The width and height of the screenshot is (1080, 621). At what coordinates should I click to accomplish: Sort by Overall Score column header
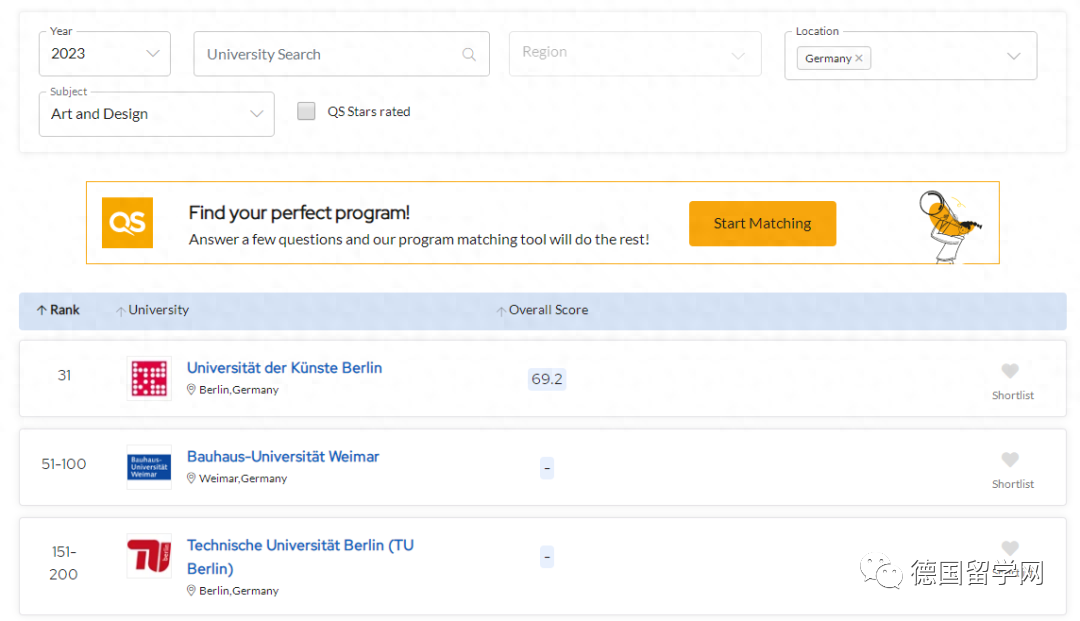pyautogui.click(x=543, y=310)
